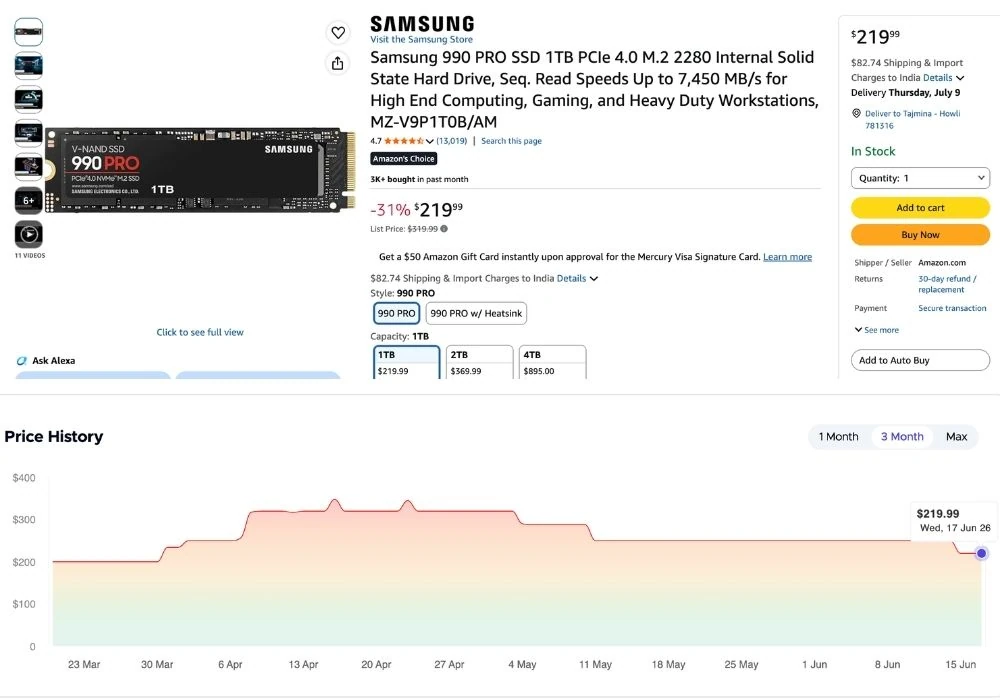Click the $219.99 tooltip on the chart
Screen dimensions: 1000x700
coord(953,520)
